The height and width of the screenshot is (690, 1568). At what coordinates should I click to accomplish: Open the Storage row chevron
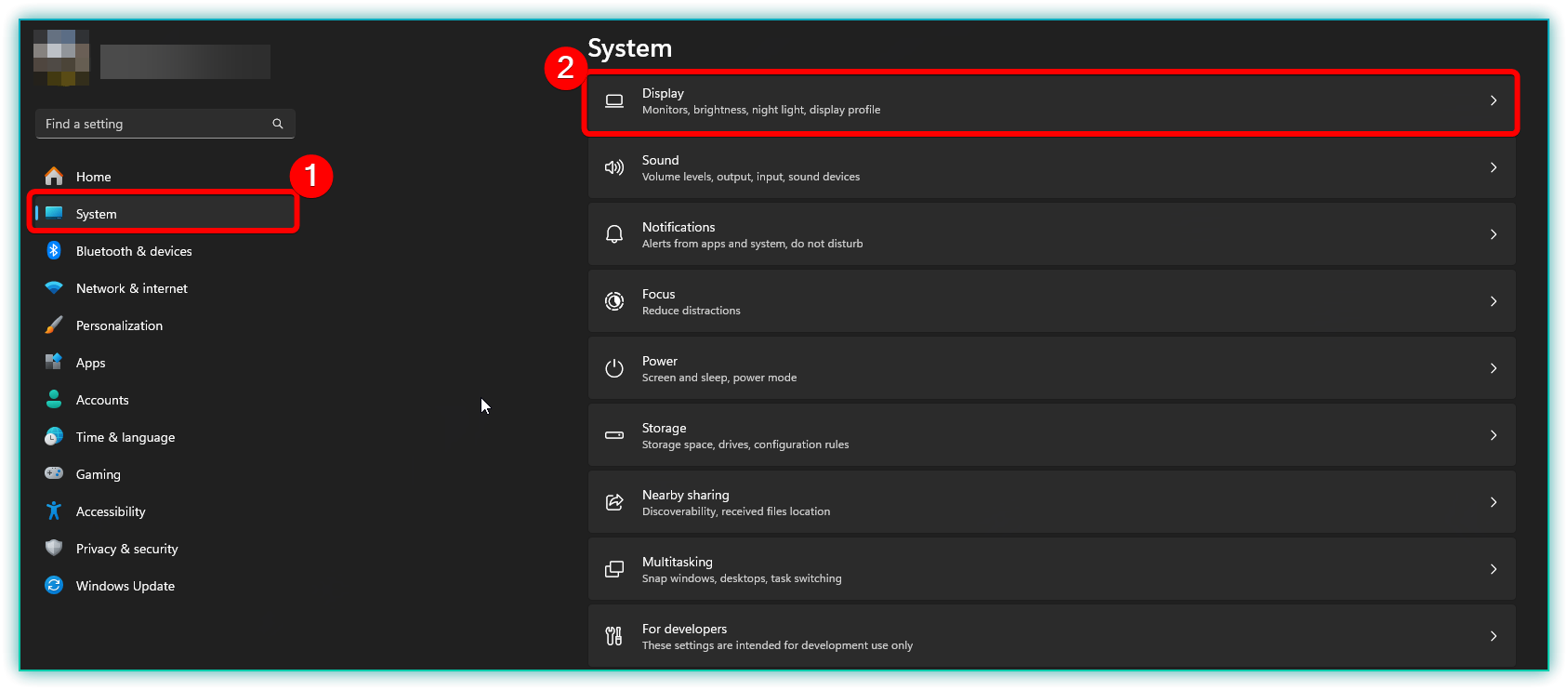tap(1493, 435)
